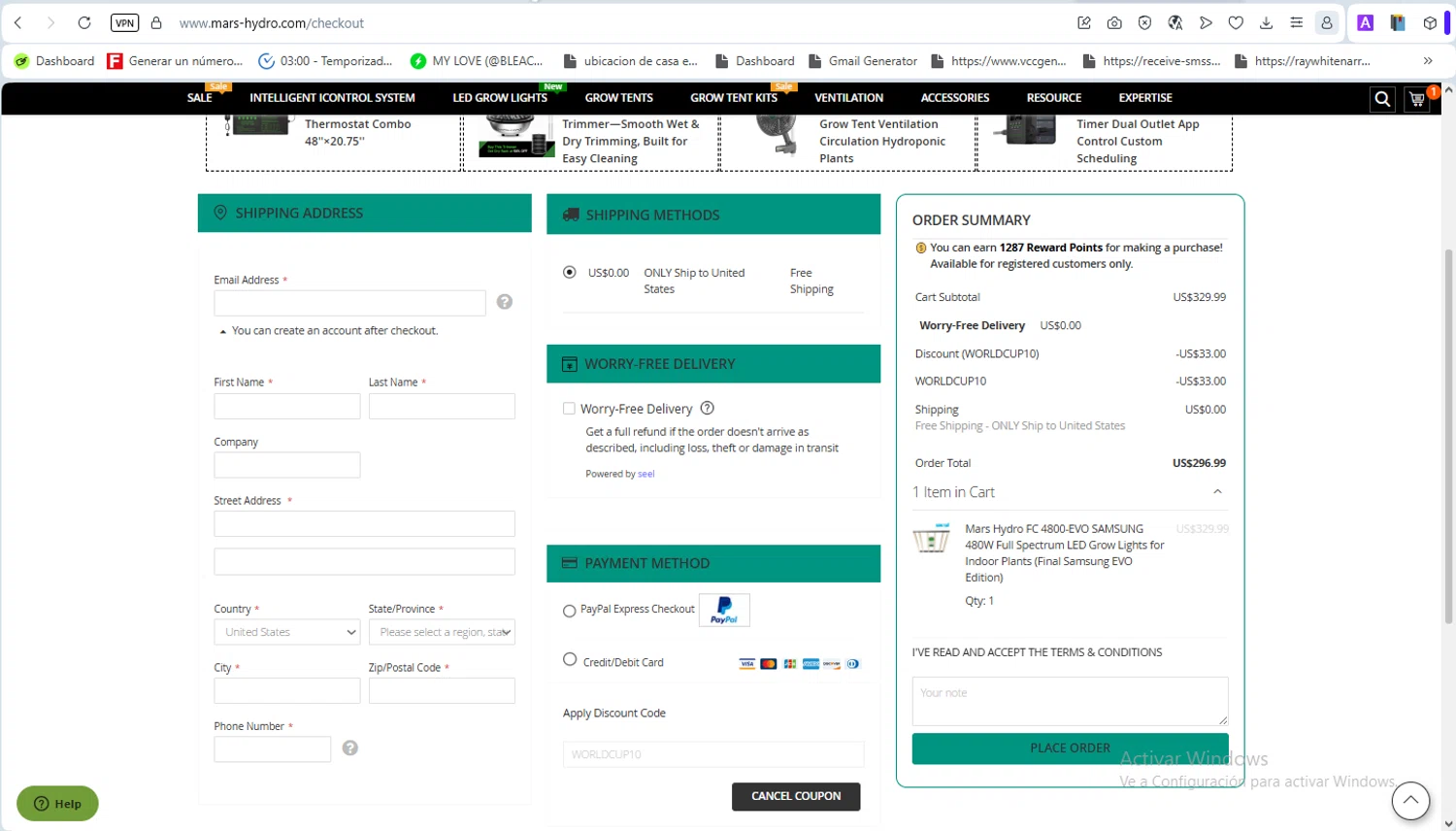Go back to previous page
The image size is (1456, 831).
click(x=18, y=22)
